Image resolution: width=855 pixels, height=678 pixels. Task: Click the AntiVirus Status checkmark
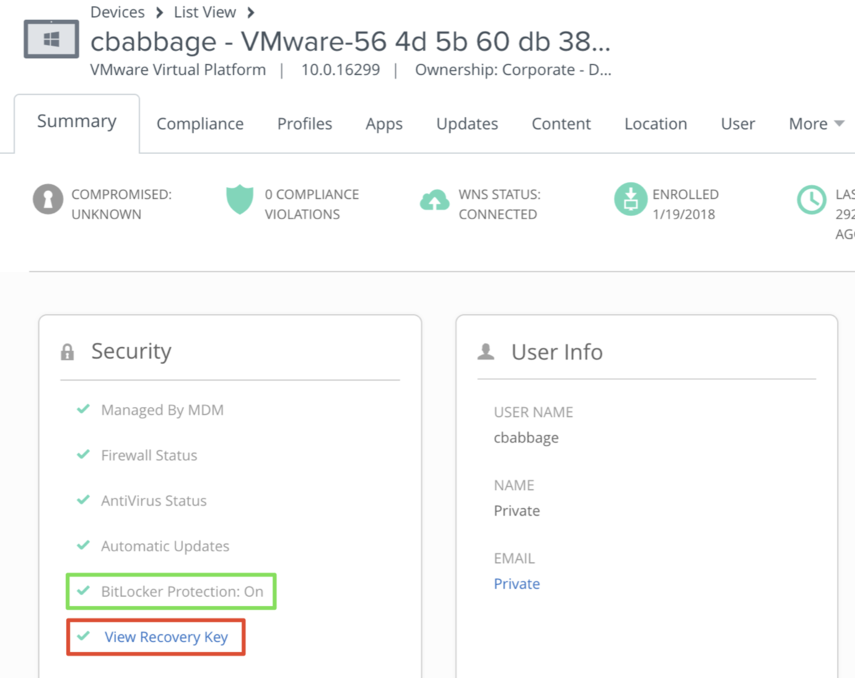click(x=84, y=499)
